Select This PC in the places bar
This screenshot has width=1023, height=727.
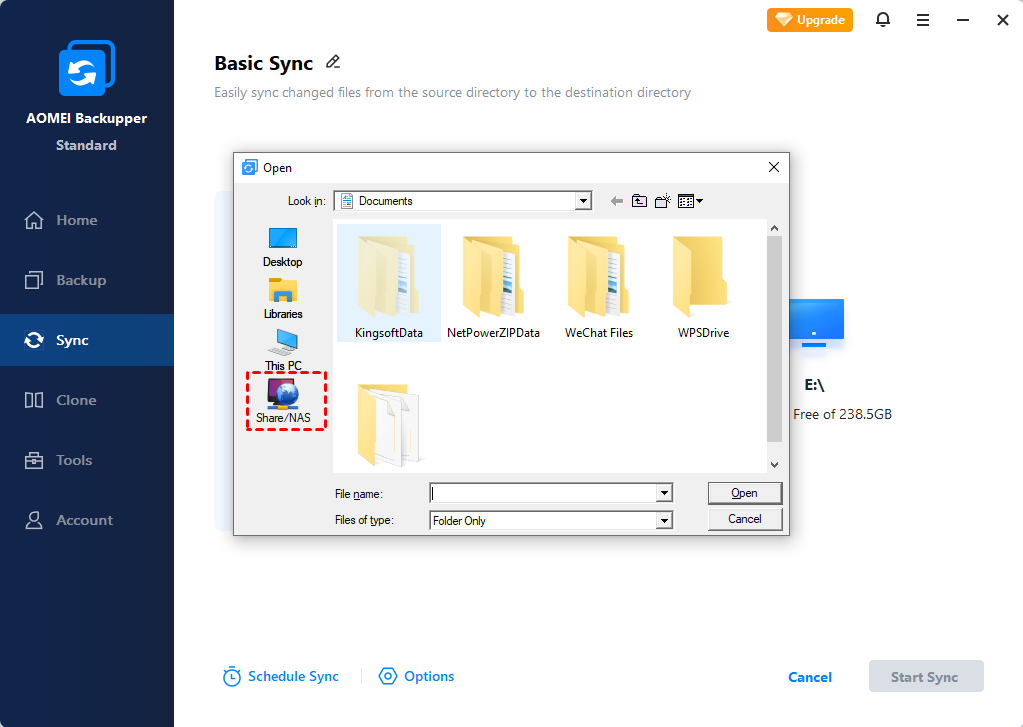pos(282,350)
